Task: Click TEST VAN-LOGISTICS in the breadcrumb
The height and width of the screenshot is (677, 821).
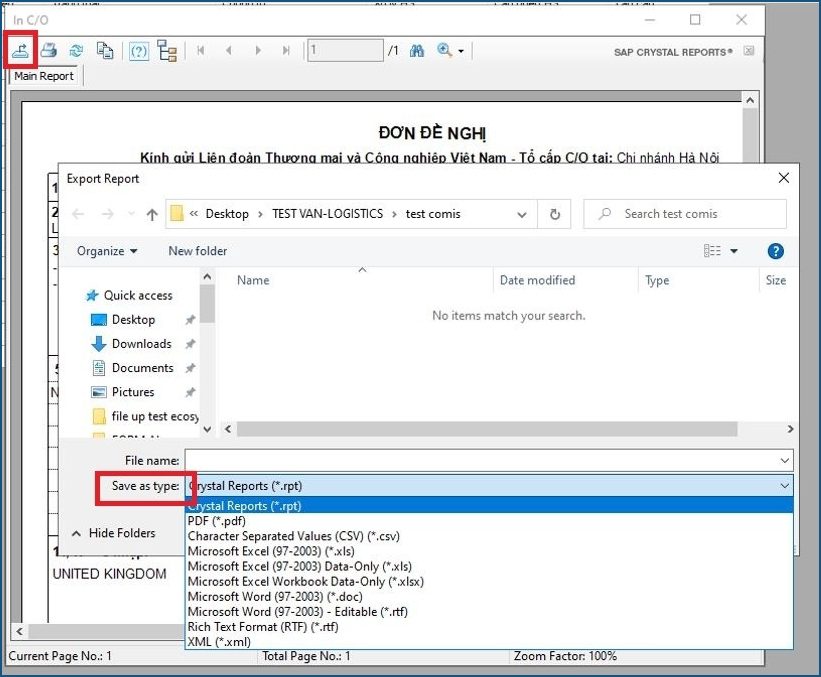Action: click(327, 214)
